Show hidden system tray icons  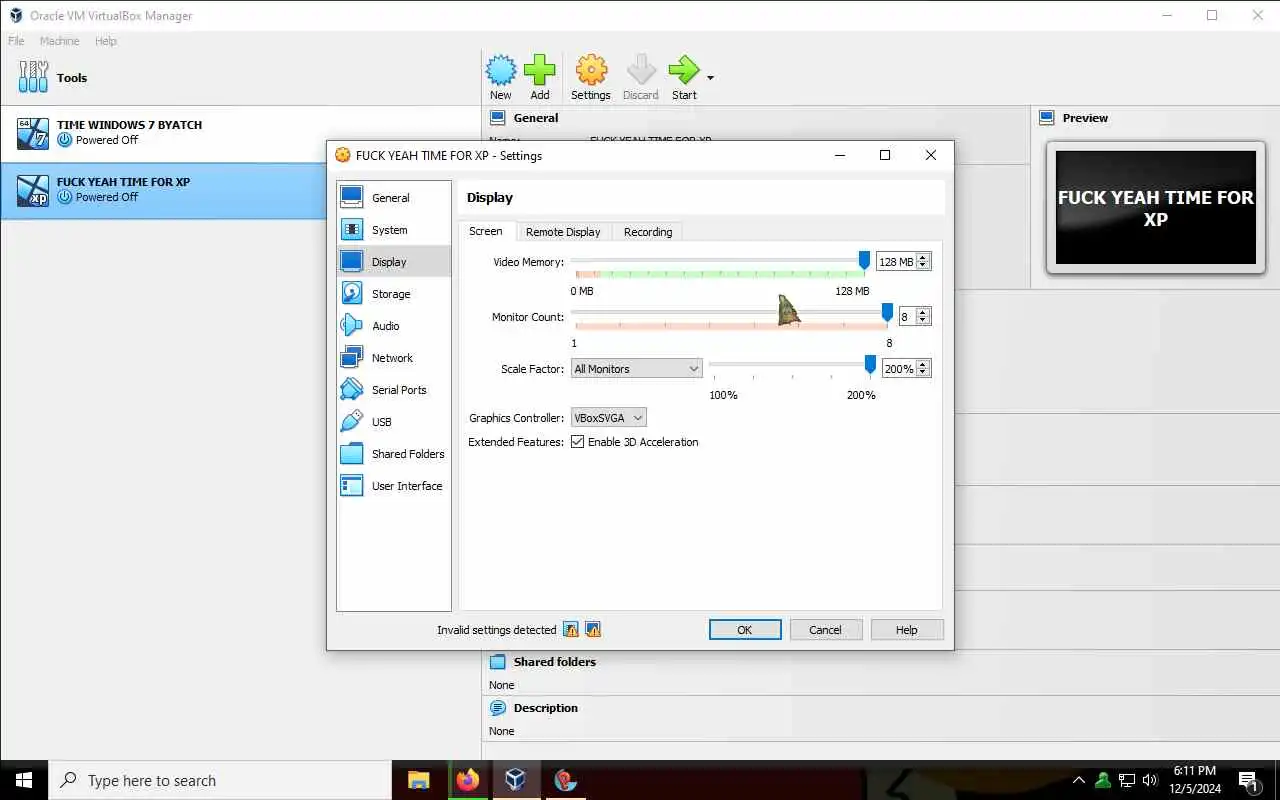[x=1079, y=780]
